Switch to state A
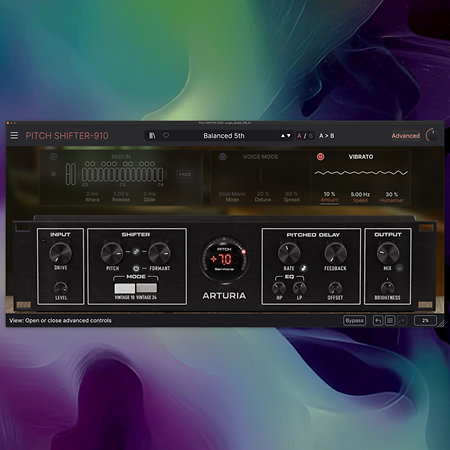 click(299, 136)
